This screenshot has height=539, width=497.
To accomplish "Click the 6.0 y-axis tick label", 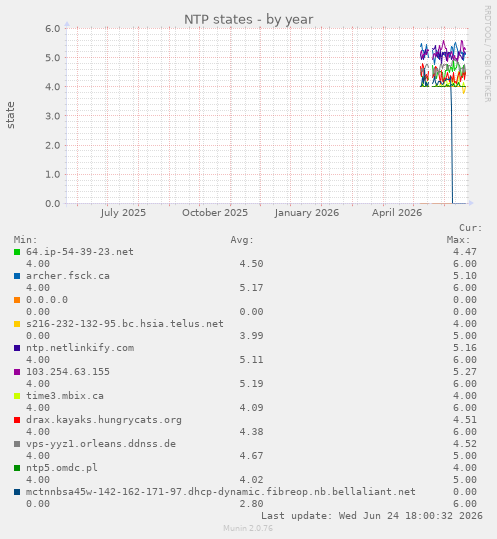I will pos(53,29).
